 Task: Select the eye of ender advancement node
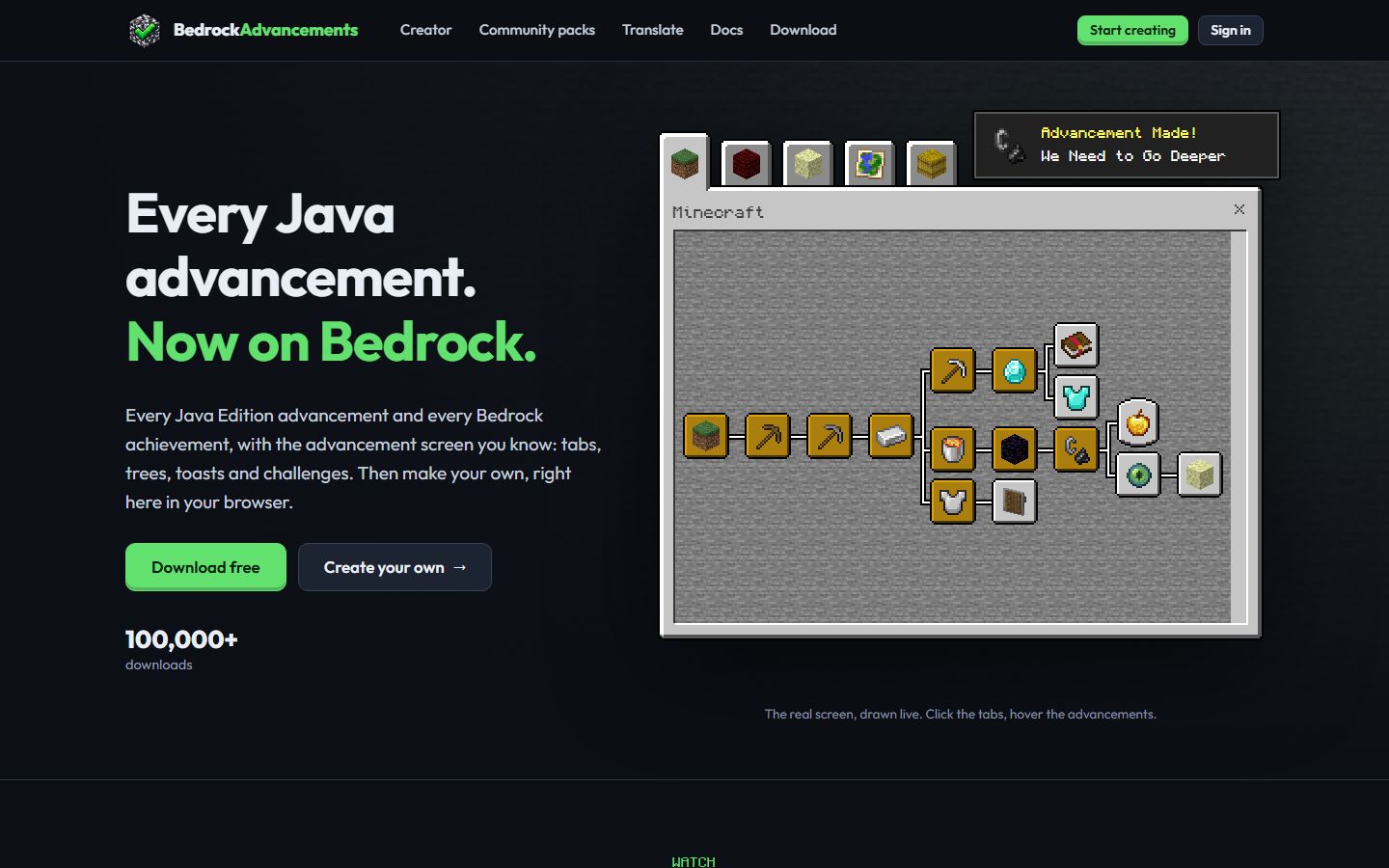[1138, 475]
